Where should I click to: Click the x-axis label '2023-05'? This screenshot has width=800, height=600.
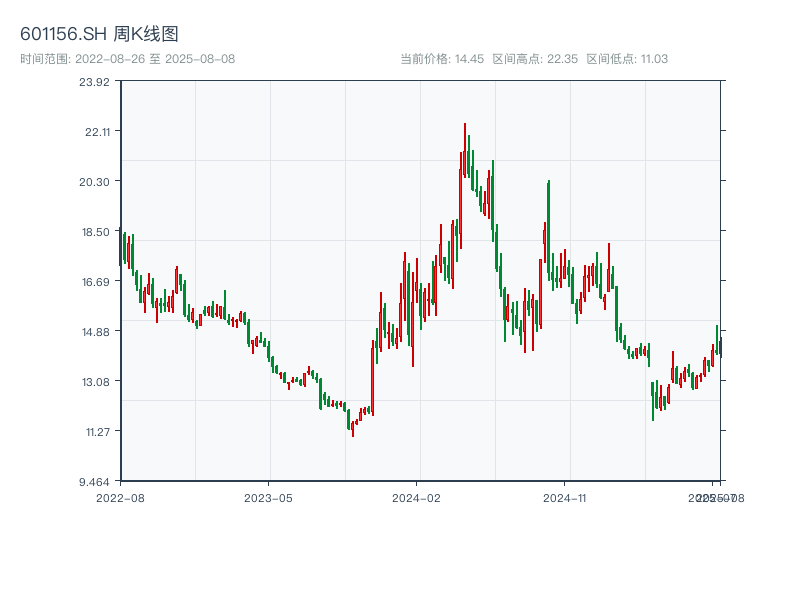click(x=268, y=498)
